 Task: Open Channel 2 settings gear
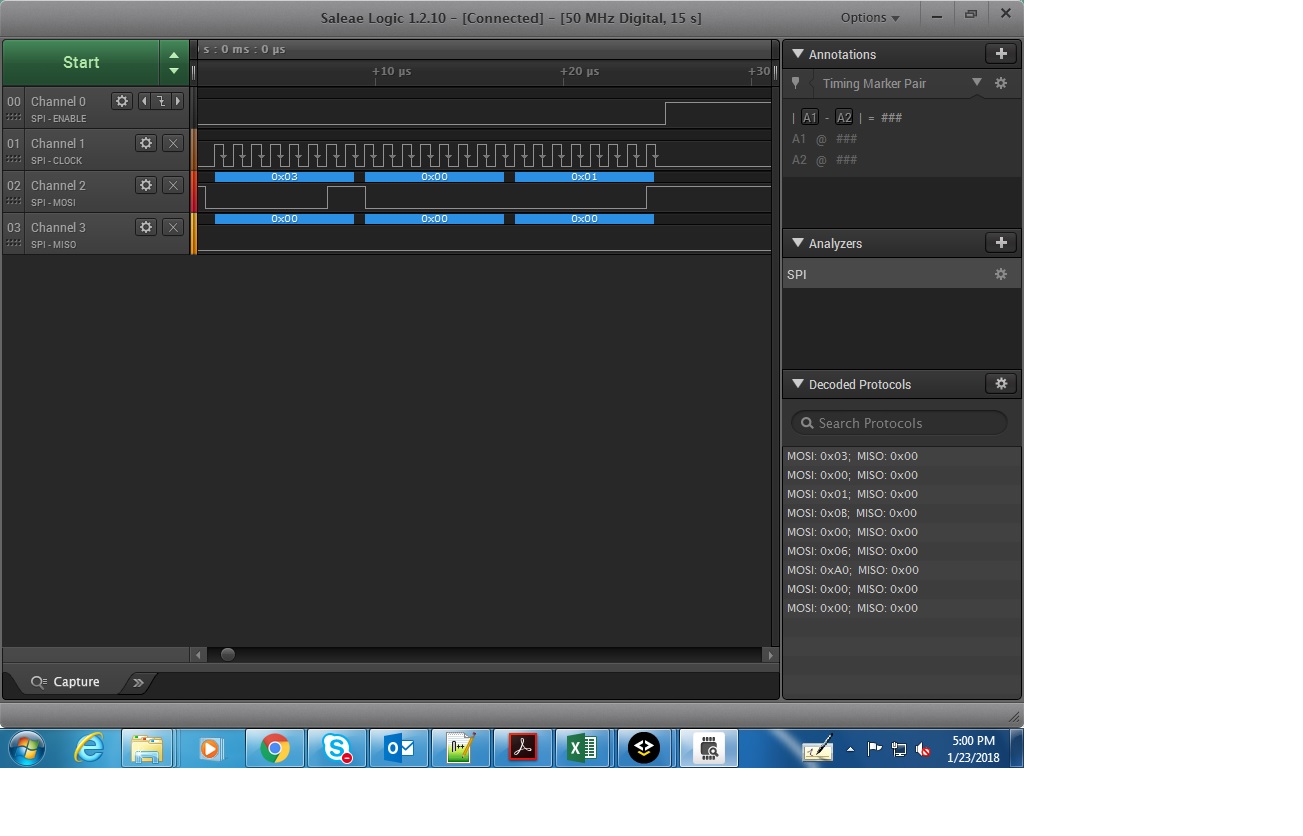[x=146, y=185]
